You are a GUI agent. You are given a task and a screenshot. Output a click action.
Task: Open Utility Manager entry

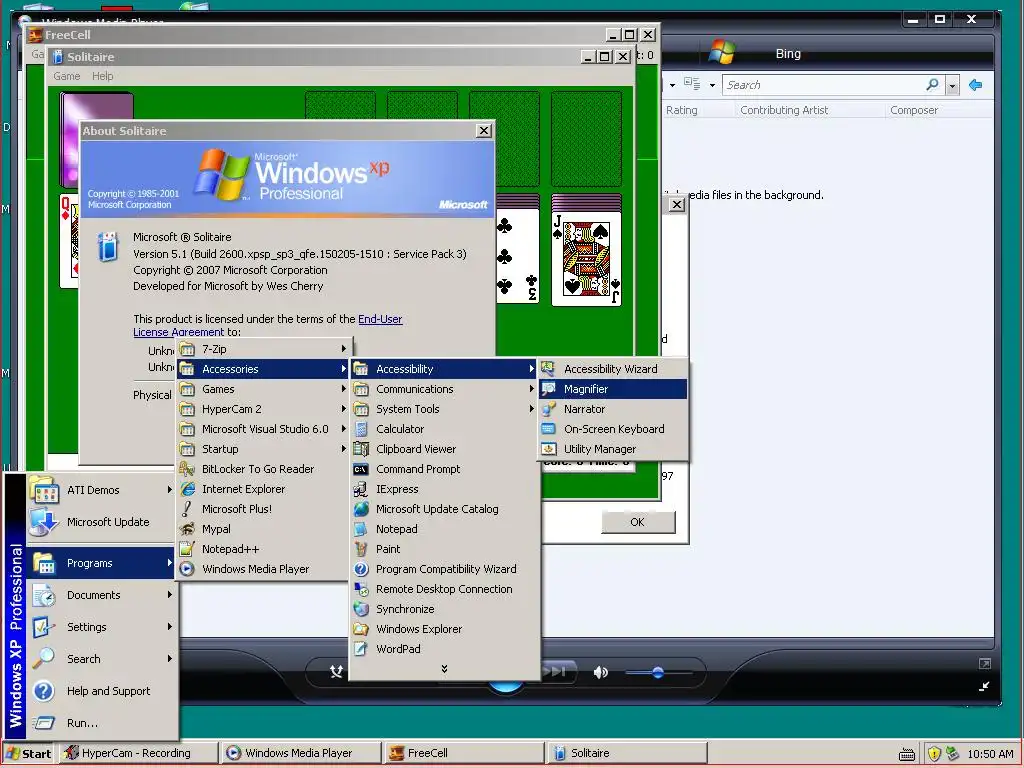pos(613,449)
